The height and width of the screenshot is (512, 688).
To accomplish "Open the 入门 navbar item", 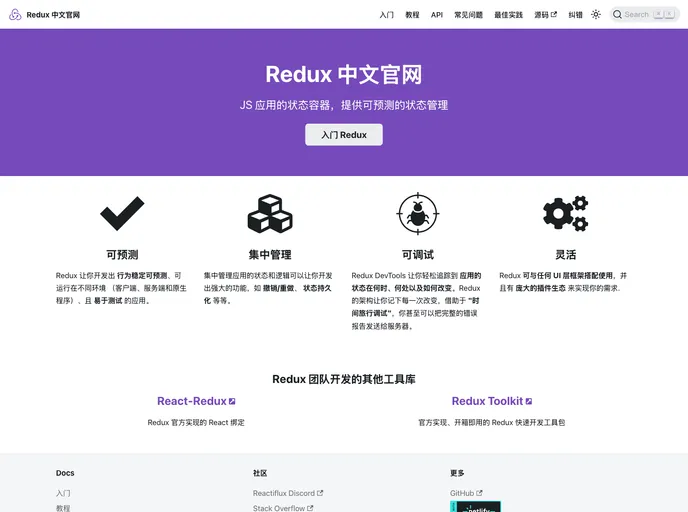I will [387, 15].
